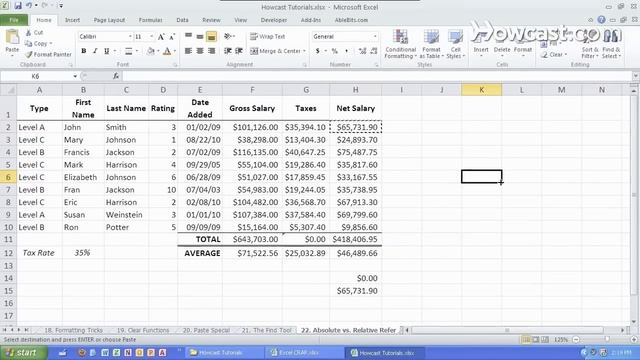This screenshot has height=360, width=640.
Task: Click the Format Painter tool
Action: click(48, 54)
